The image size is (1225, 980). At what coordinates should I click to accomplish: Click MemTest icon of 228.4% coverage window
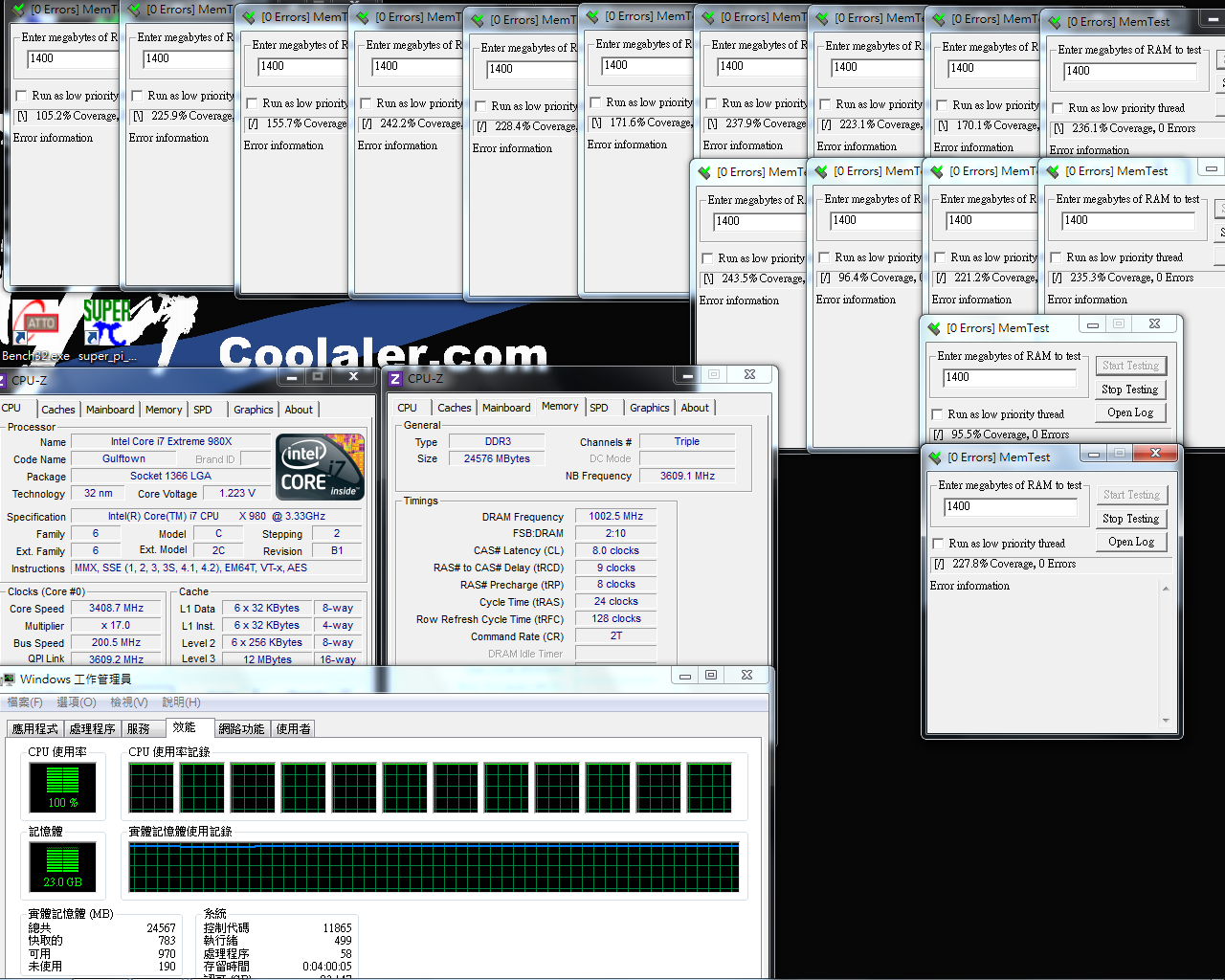[x=478, y=20]
